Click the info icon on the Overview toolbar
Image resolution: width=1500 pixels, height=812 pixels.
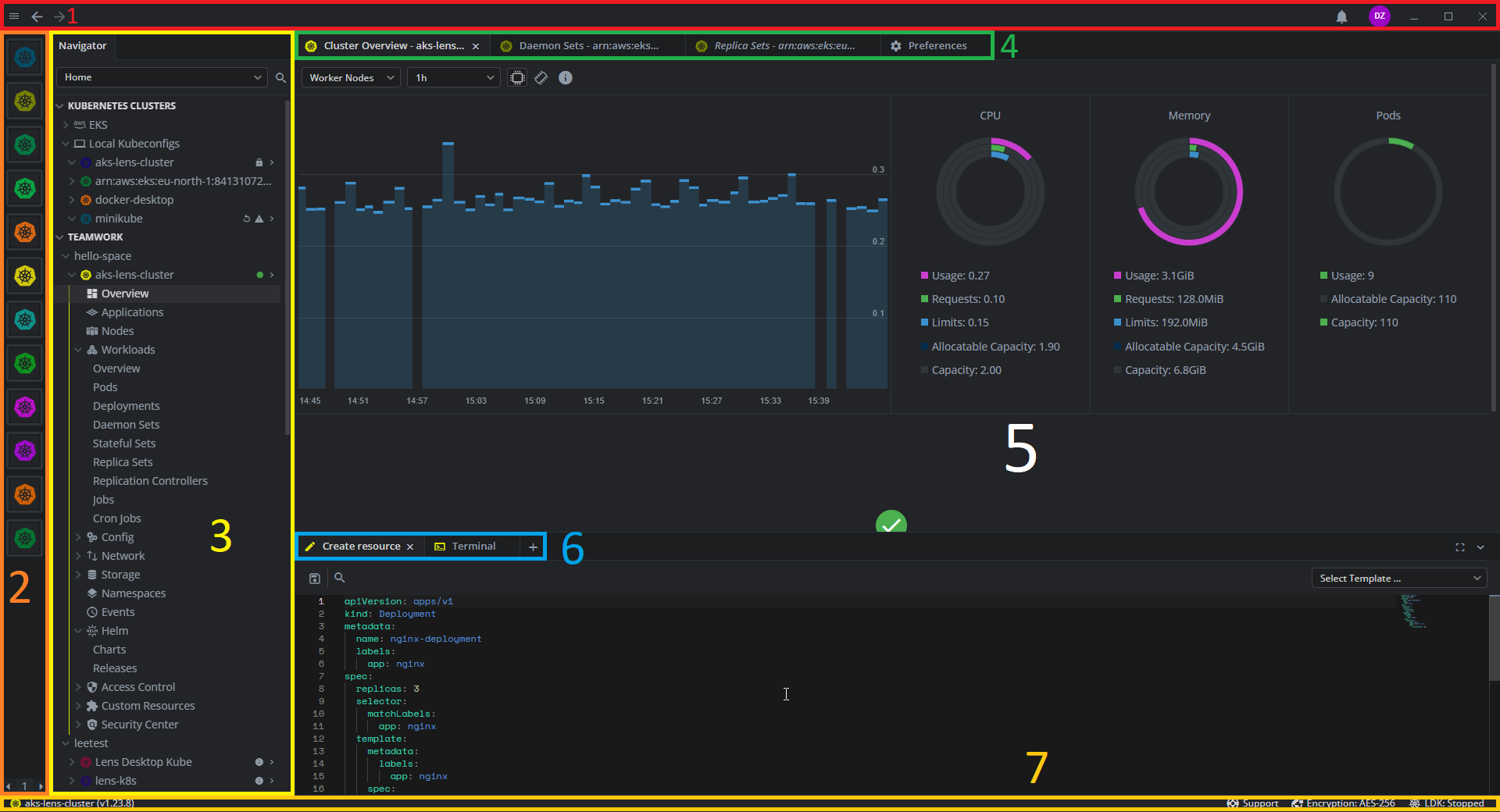click(566, 77)
